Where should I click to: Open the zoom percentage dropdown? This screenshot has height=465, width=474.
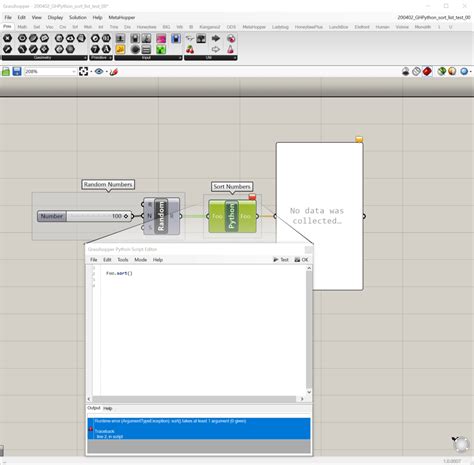pyautogui.click(x=74, y=72)
